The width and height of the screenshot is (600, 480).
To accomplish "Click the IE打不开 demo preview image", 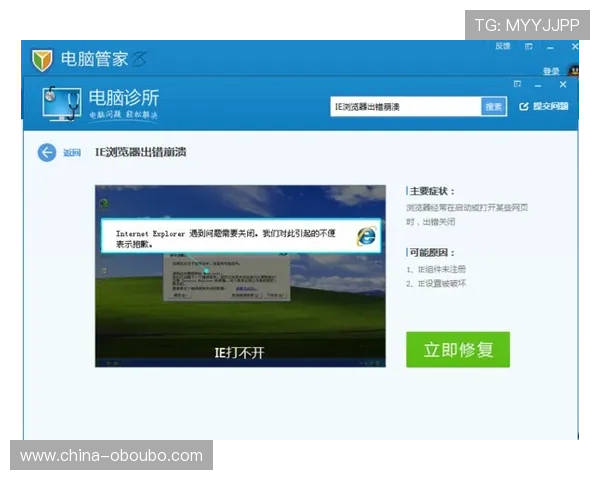I will 240,276.
